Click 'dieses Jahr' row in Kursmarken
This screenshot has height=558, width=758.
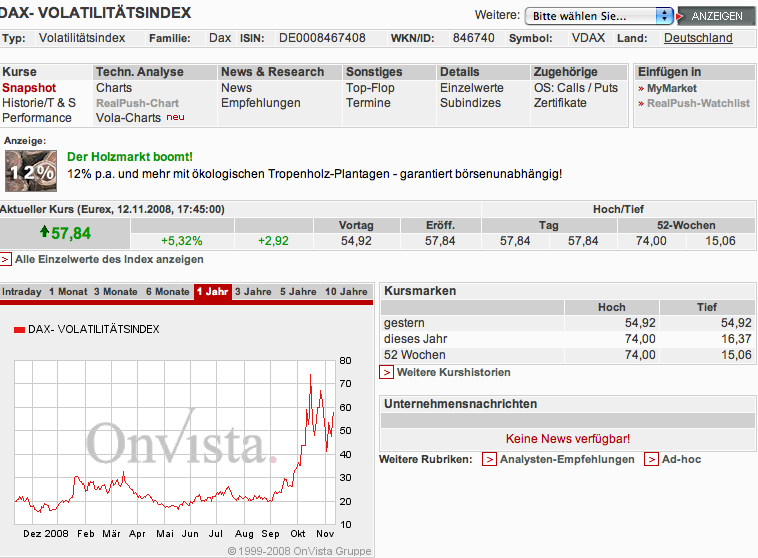click(x=568, y=339)
